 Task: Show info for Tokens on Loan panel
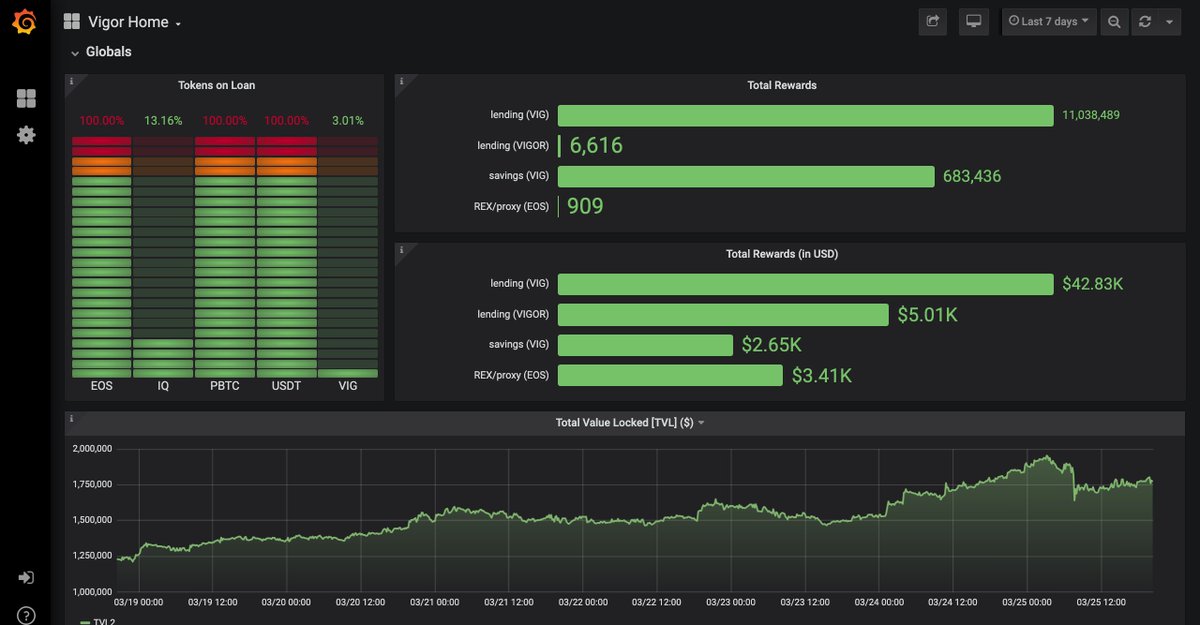(70, 81)
